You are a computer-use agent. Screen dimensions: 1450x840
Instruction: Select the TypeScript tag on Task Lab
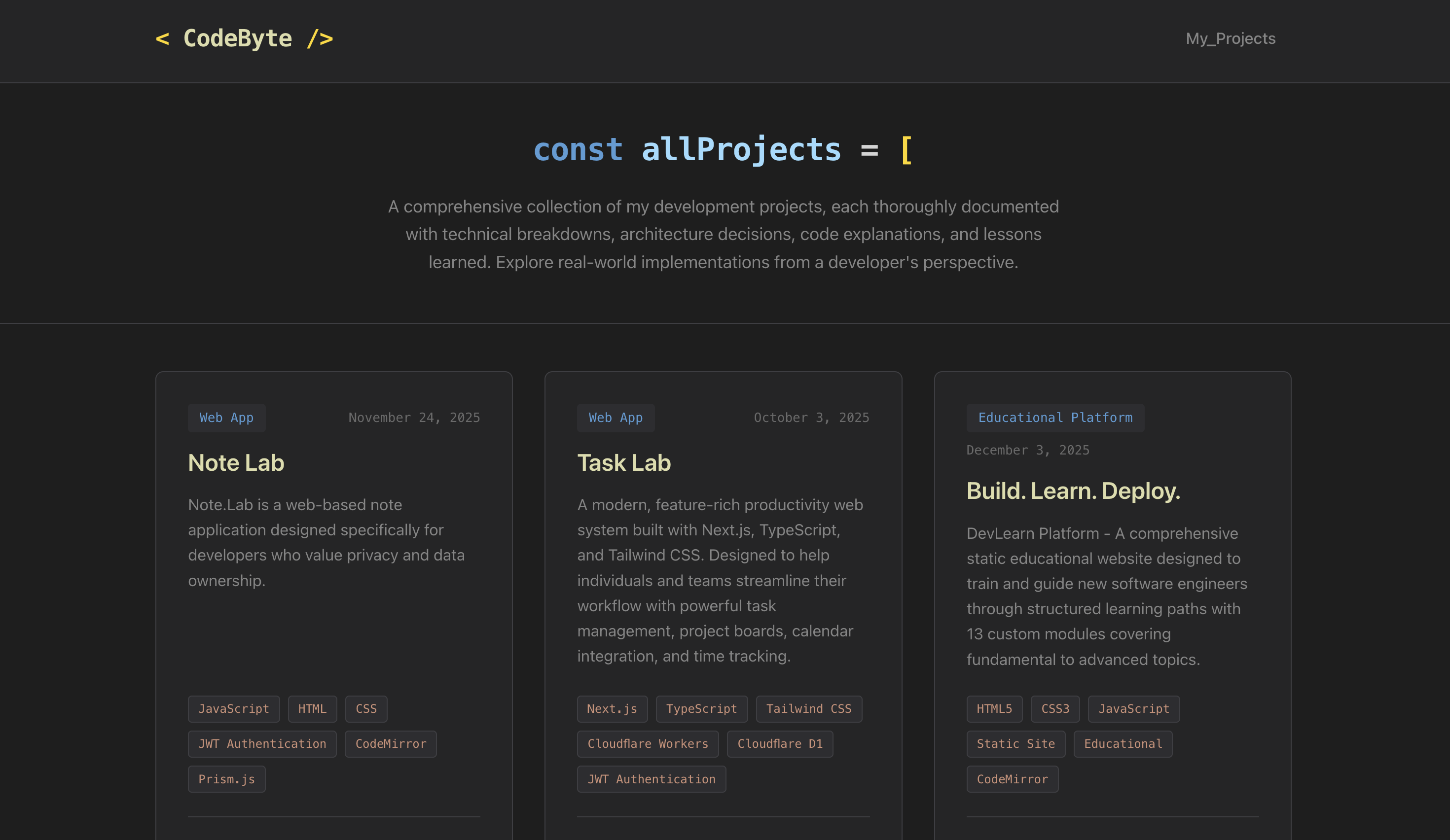701,709
